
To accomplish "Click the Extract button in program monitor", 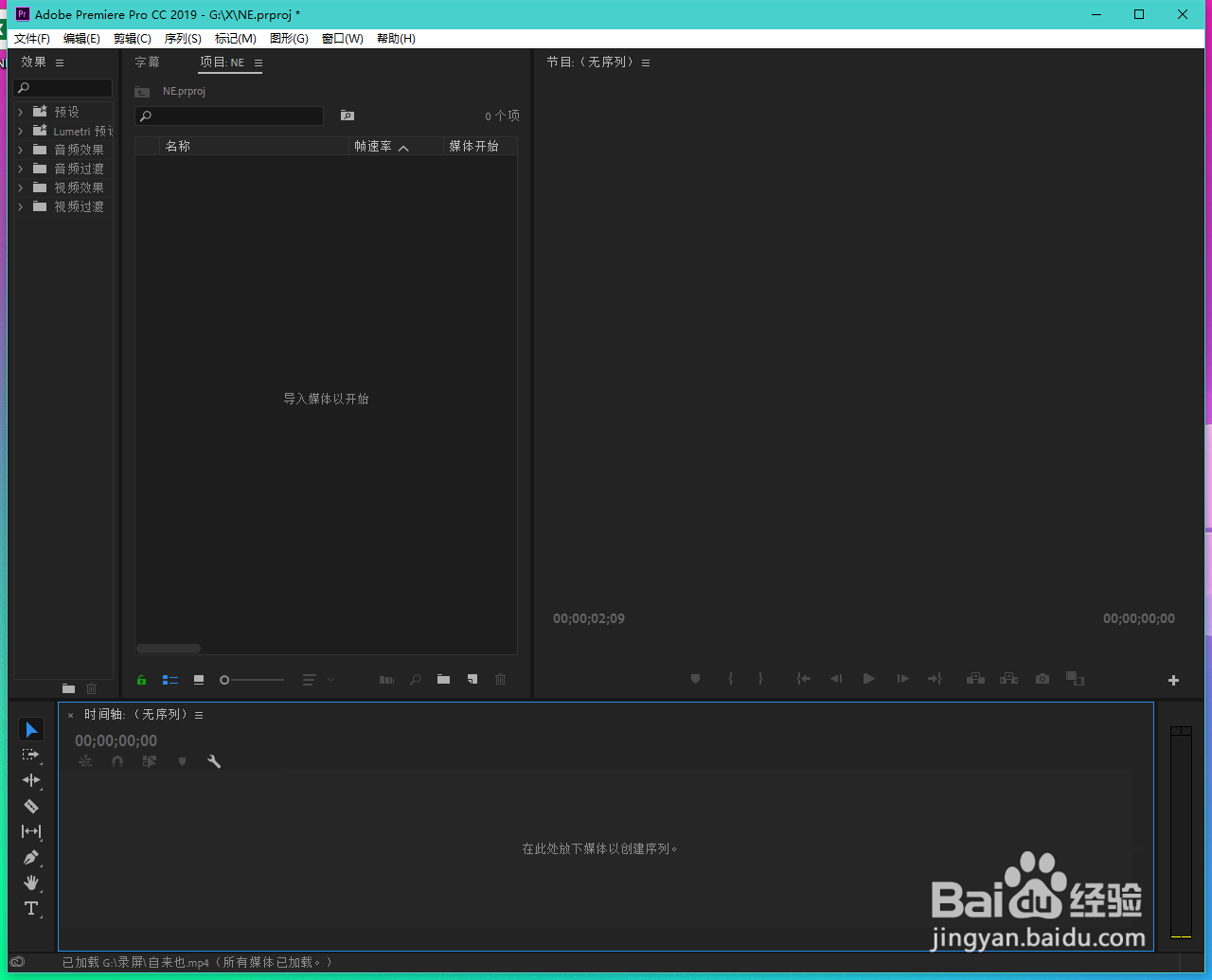I will 1008,679.
